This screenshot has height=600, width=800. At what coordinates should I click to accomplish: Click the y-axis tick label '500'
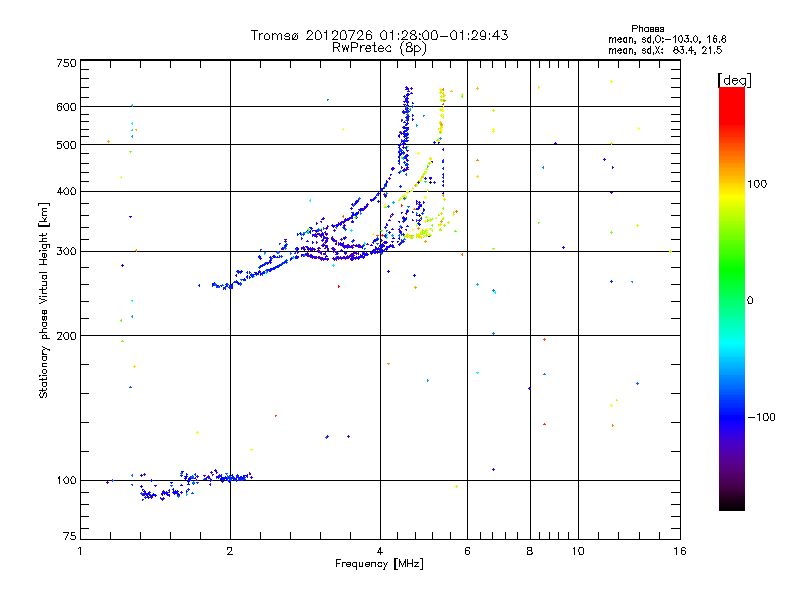(x=66, y=145)
